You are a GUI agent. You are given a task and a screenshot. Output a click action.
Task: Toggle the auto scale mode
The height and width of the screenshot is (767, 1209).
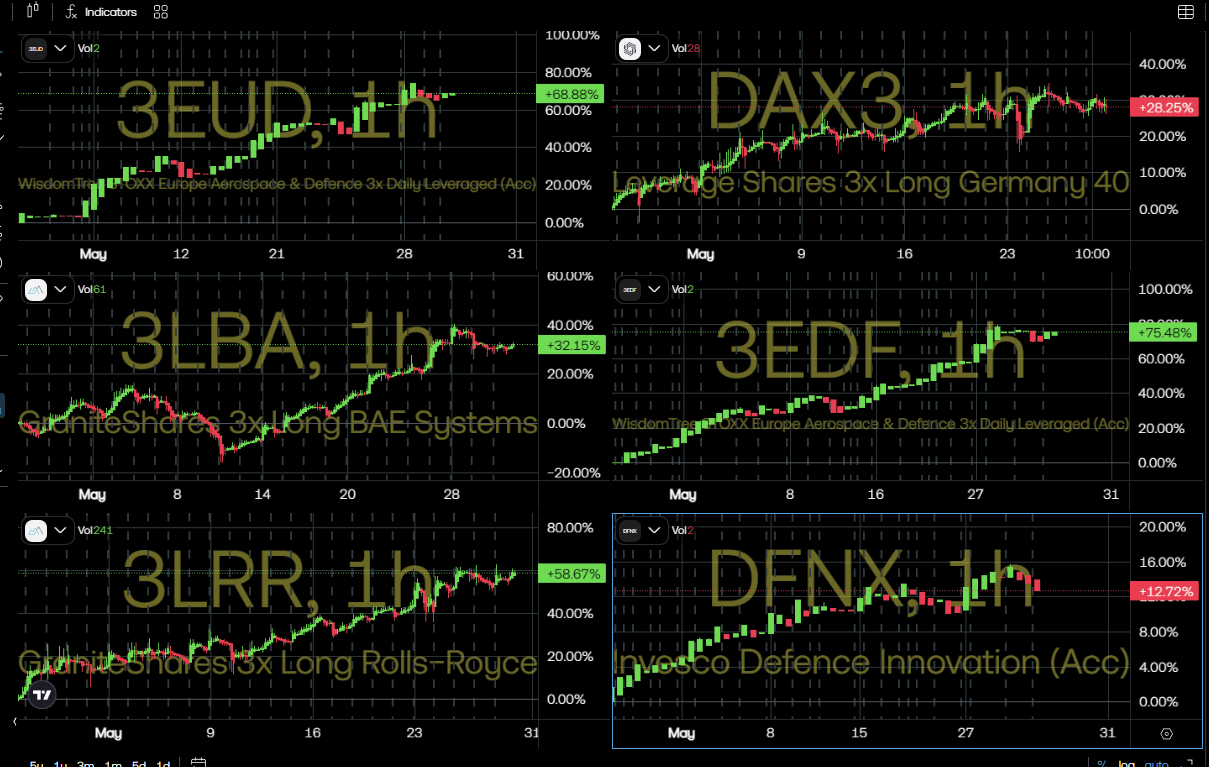1156,762
